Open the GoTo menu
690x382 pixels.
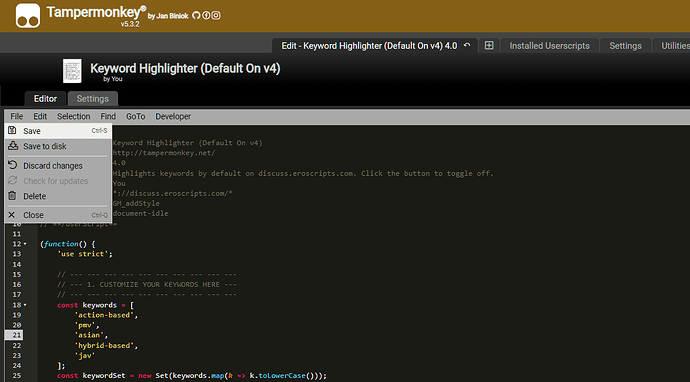tap(136, 116)
